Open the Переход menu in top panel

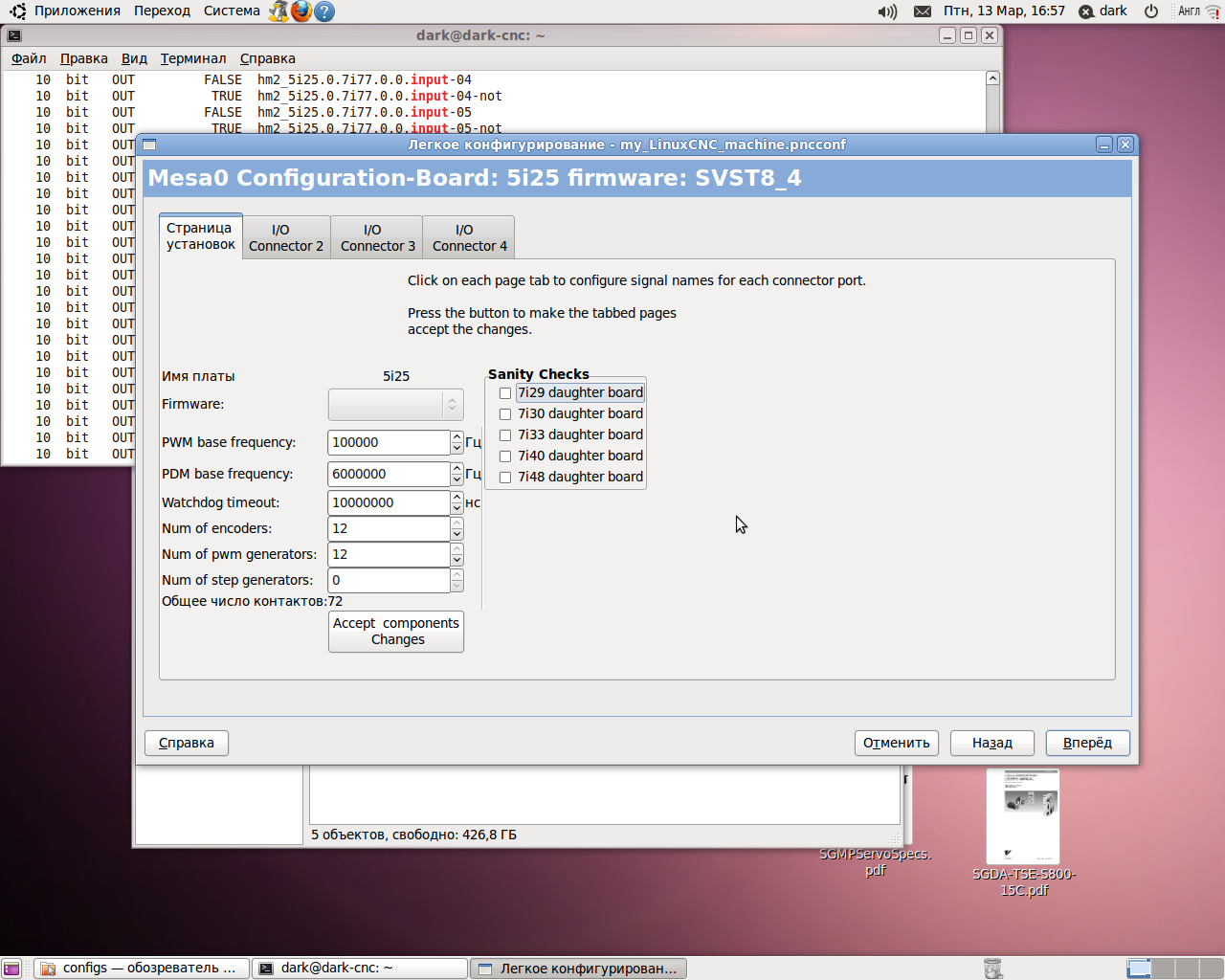pos(163,11)
